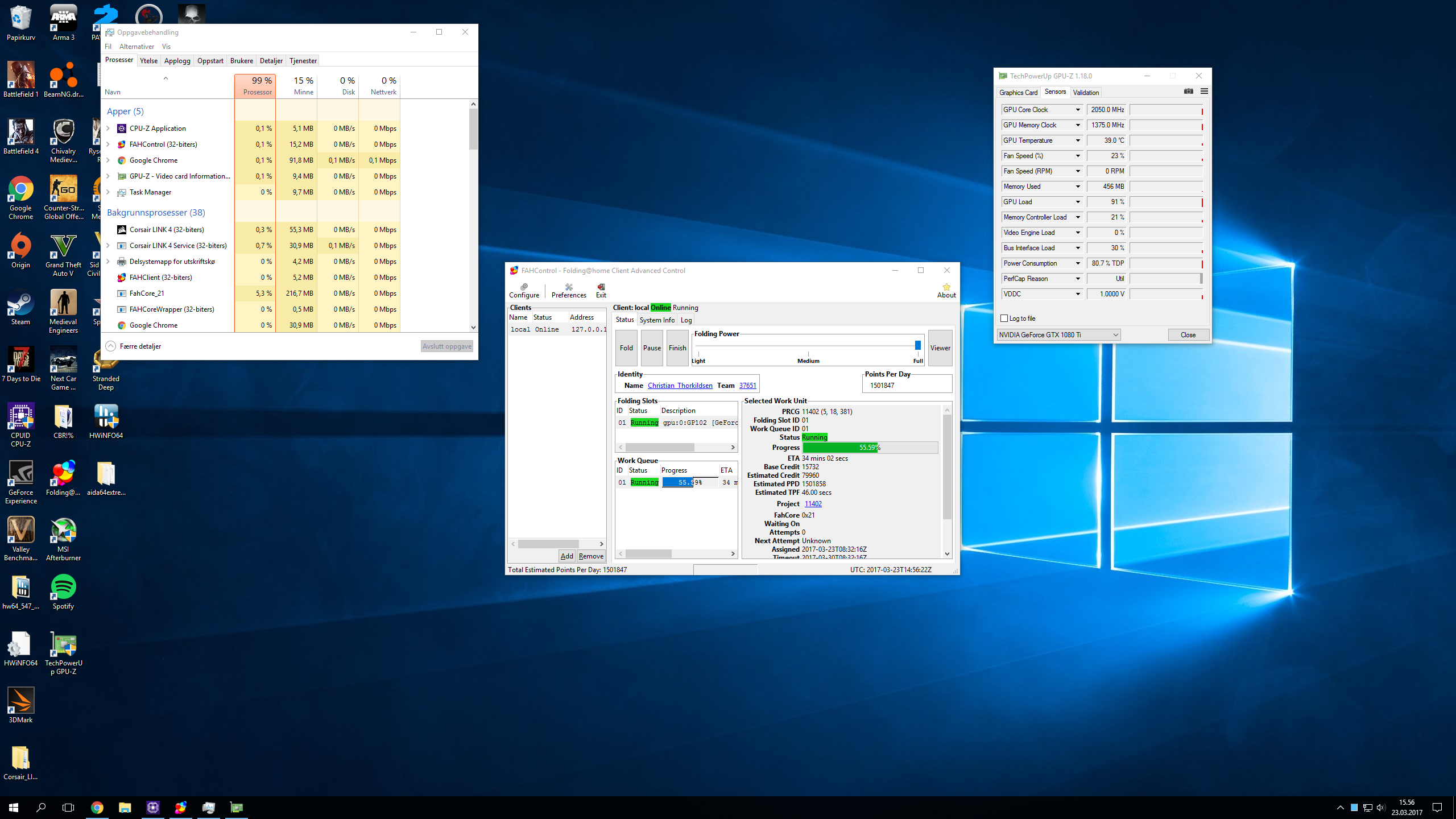Open the Viewer button

tap(940, 348)
